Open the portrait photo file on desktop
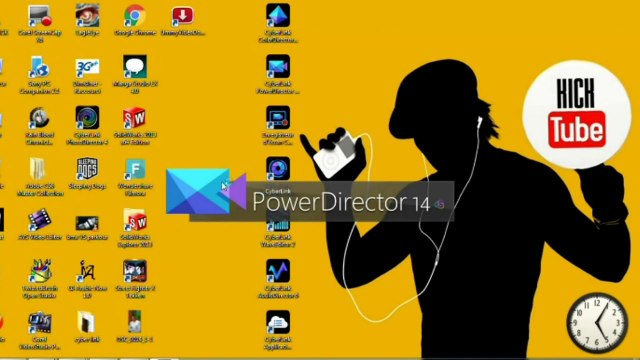Viewport: 640px width, 360px height. (135, 322)
